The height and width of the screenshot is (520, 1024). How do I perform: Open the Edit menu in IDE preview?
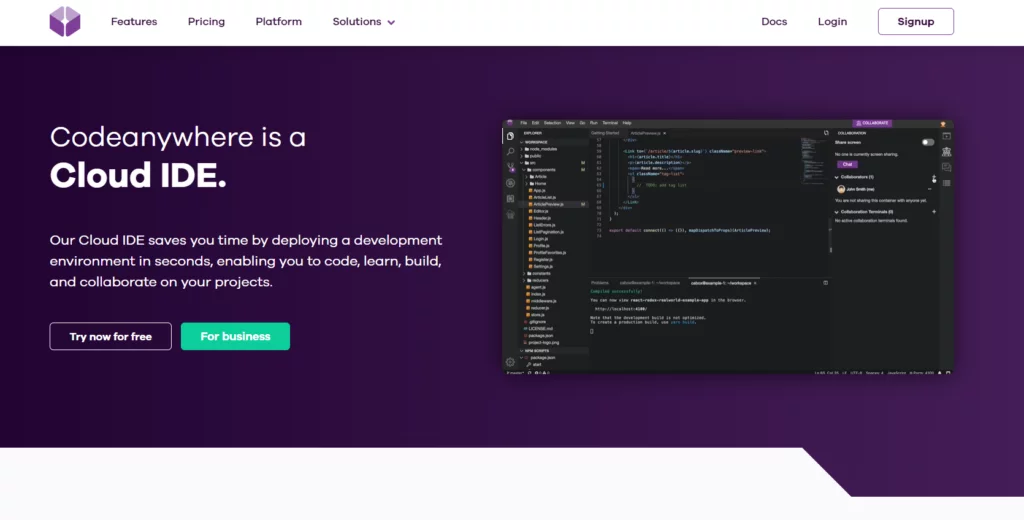(536, 123)
